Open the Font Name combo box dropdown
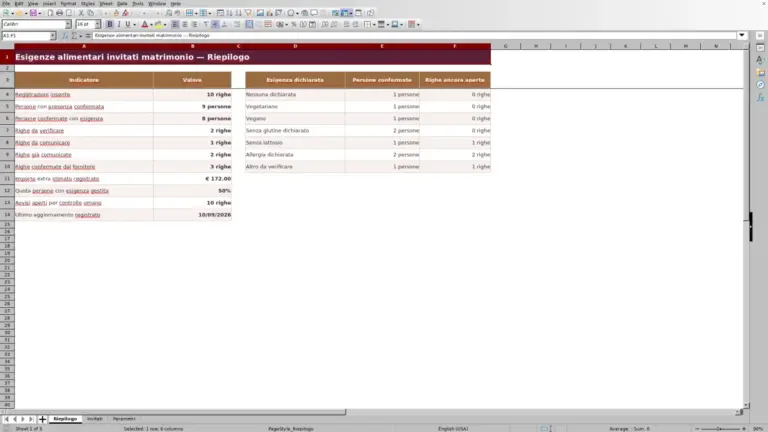 pyautogui.click(x=68, y=24)
